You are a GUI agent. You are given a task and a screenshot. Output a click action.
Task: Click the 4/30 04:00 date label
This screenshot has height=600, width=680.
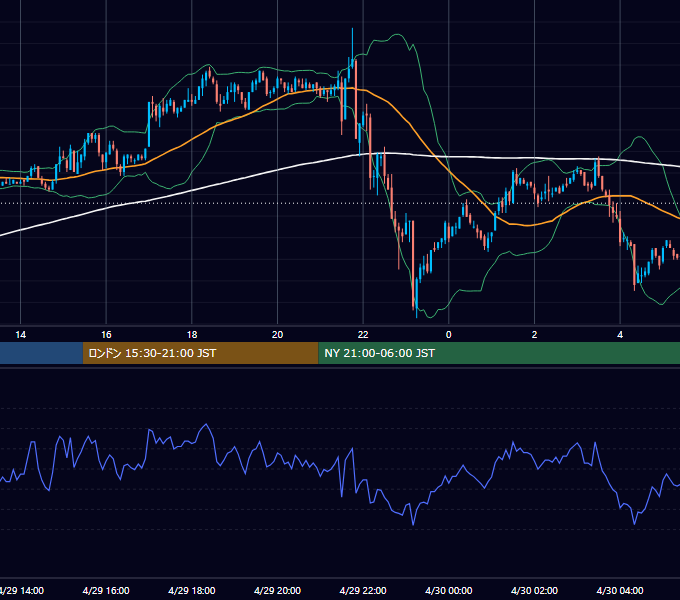[620, 591]
